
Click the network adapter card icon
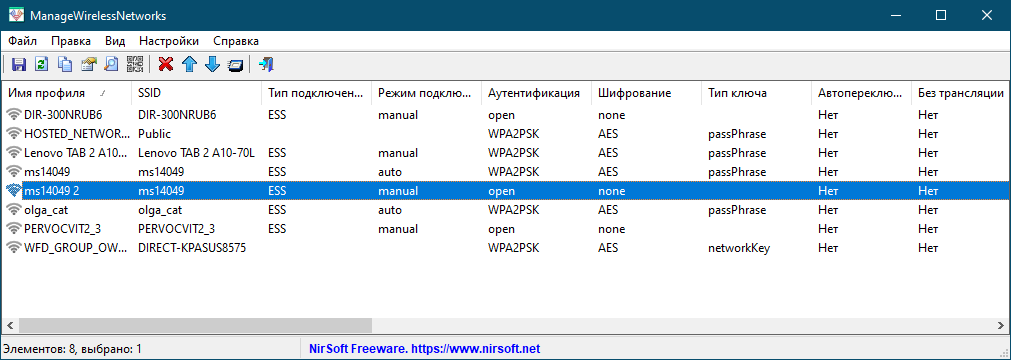coord(235,64)
